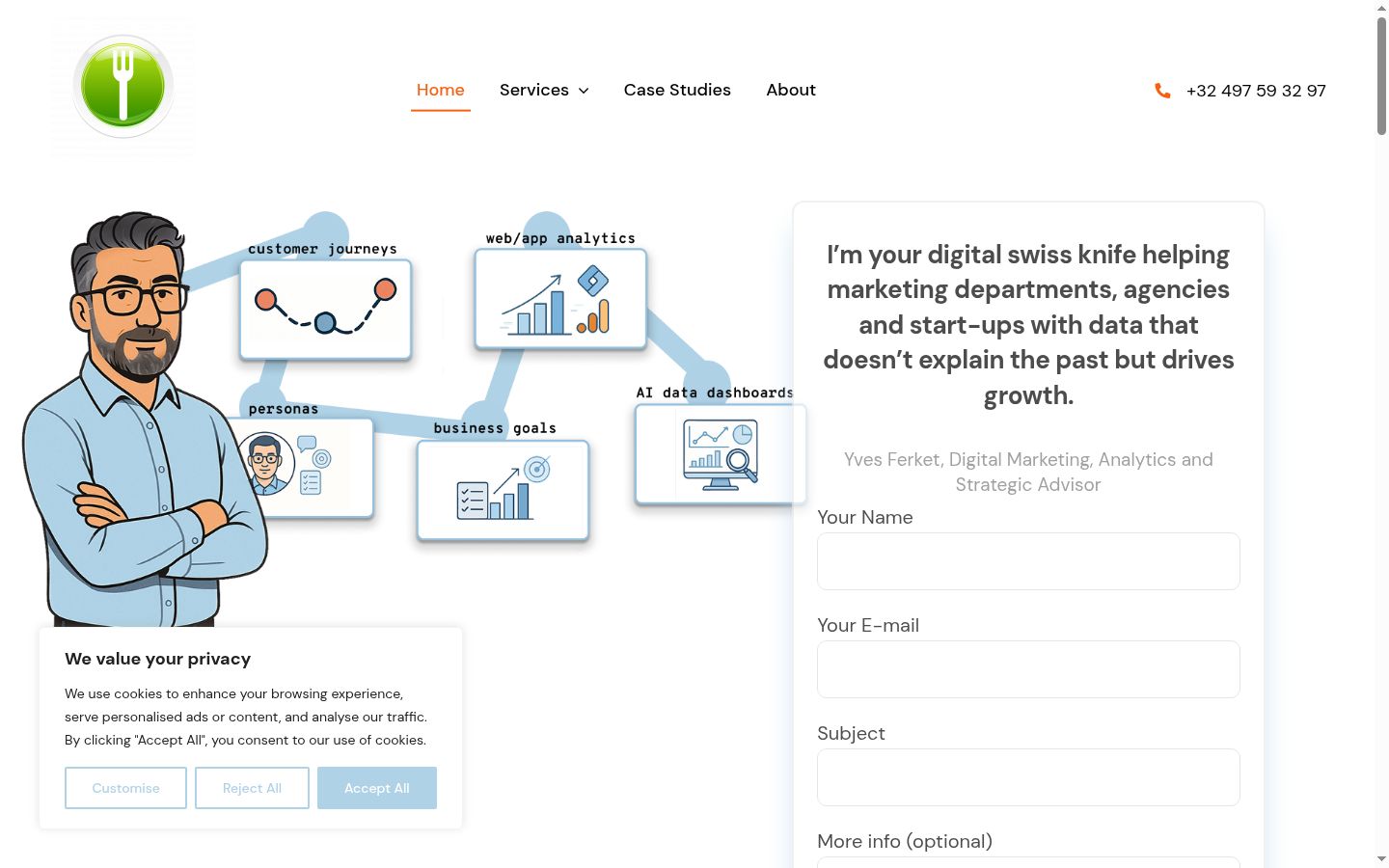Call the phone number +32 497 59 32 97

click(x=1256, y=91)
